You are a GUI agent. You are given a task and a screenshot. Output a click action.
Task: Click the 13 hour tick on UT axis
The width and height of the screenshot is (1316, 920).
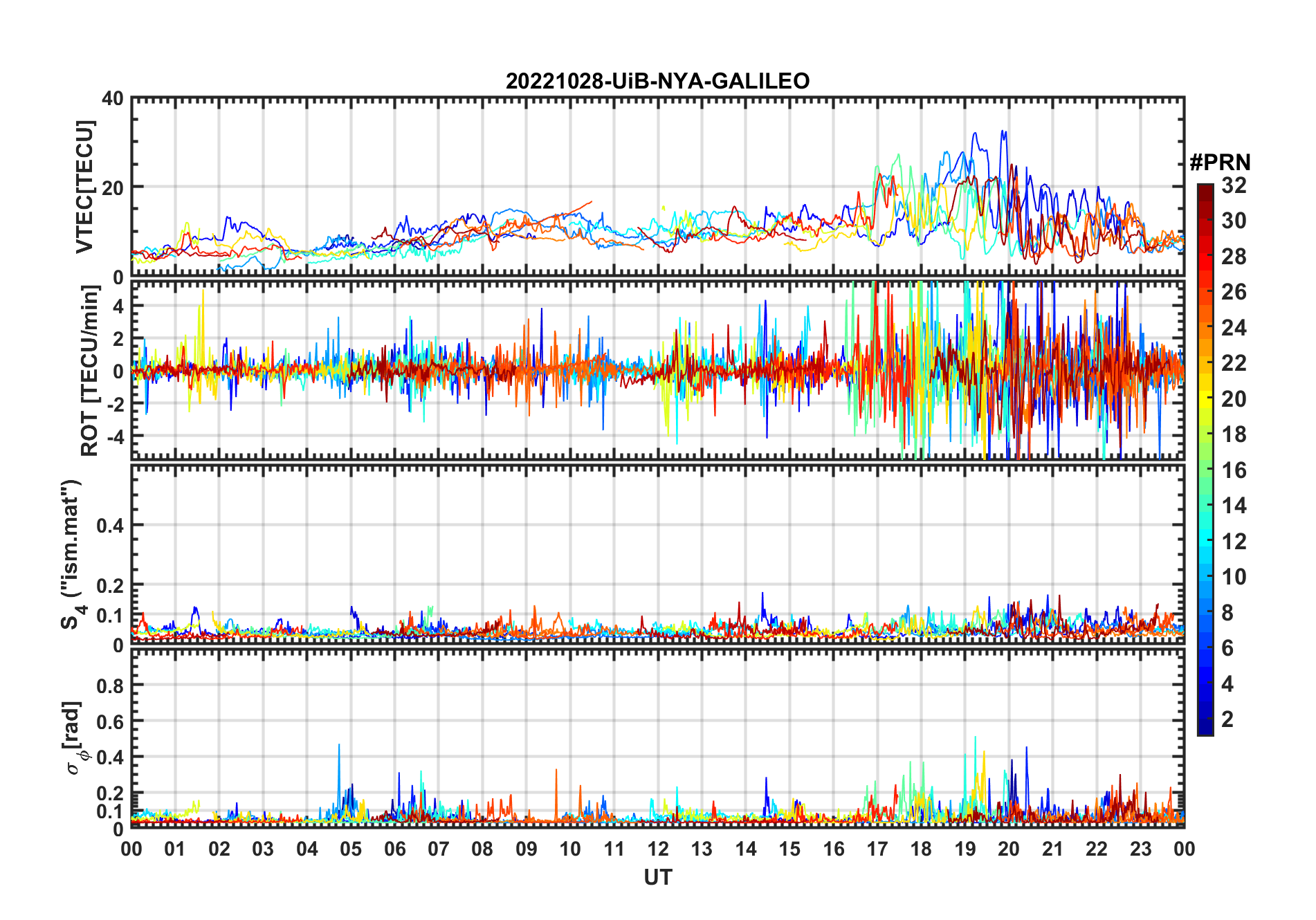pos(702,849)
